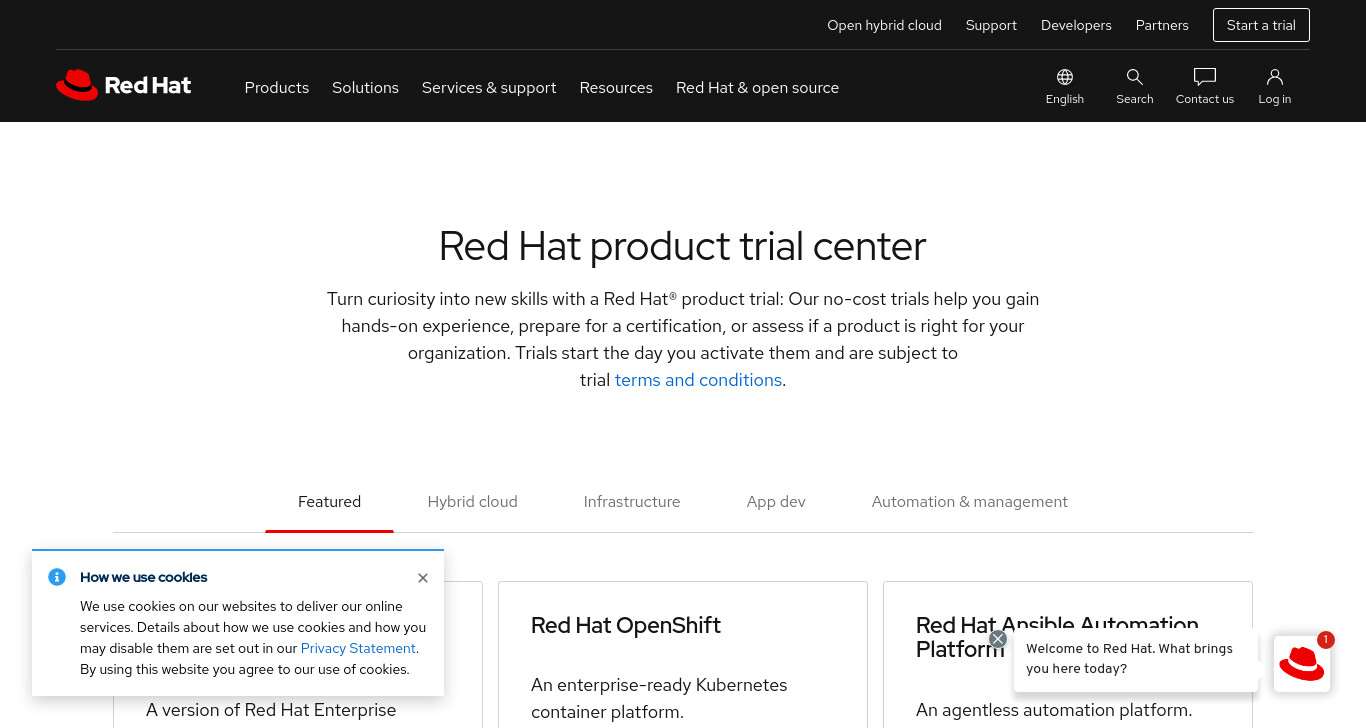Expand the Solutions menu
1366x728 pixels.
click(365, 88)
